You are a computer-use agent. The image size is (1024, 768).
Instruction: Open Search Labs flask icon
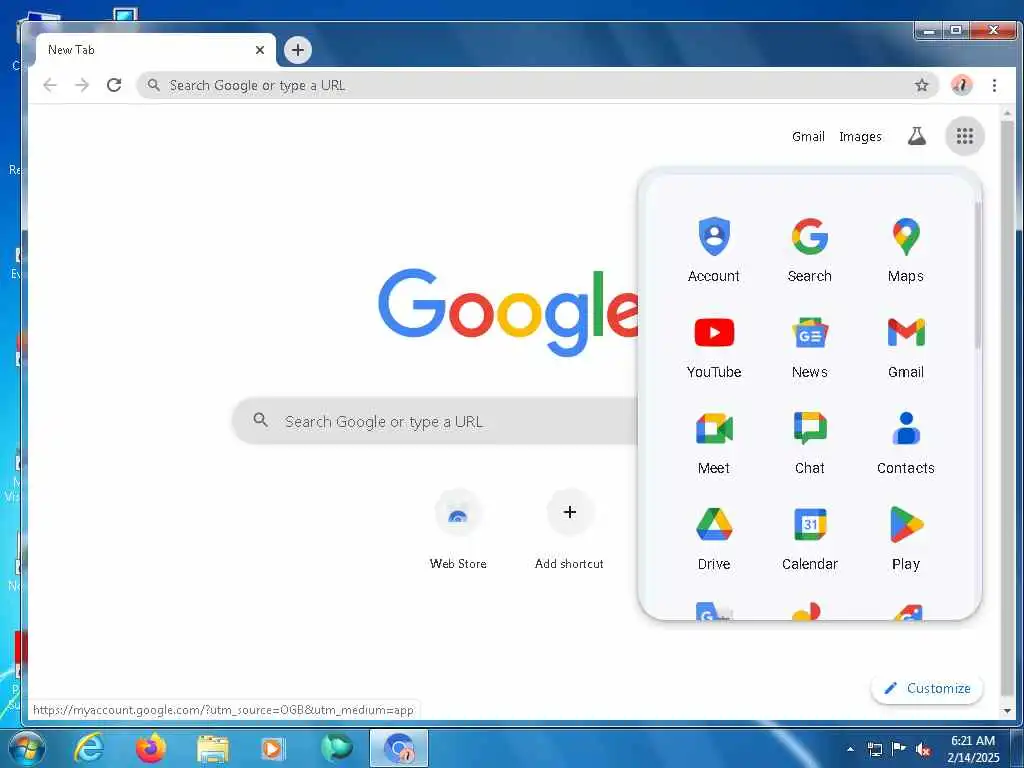tap(917, 136)
